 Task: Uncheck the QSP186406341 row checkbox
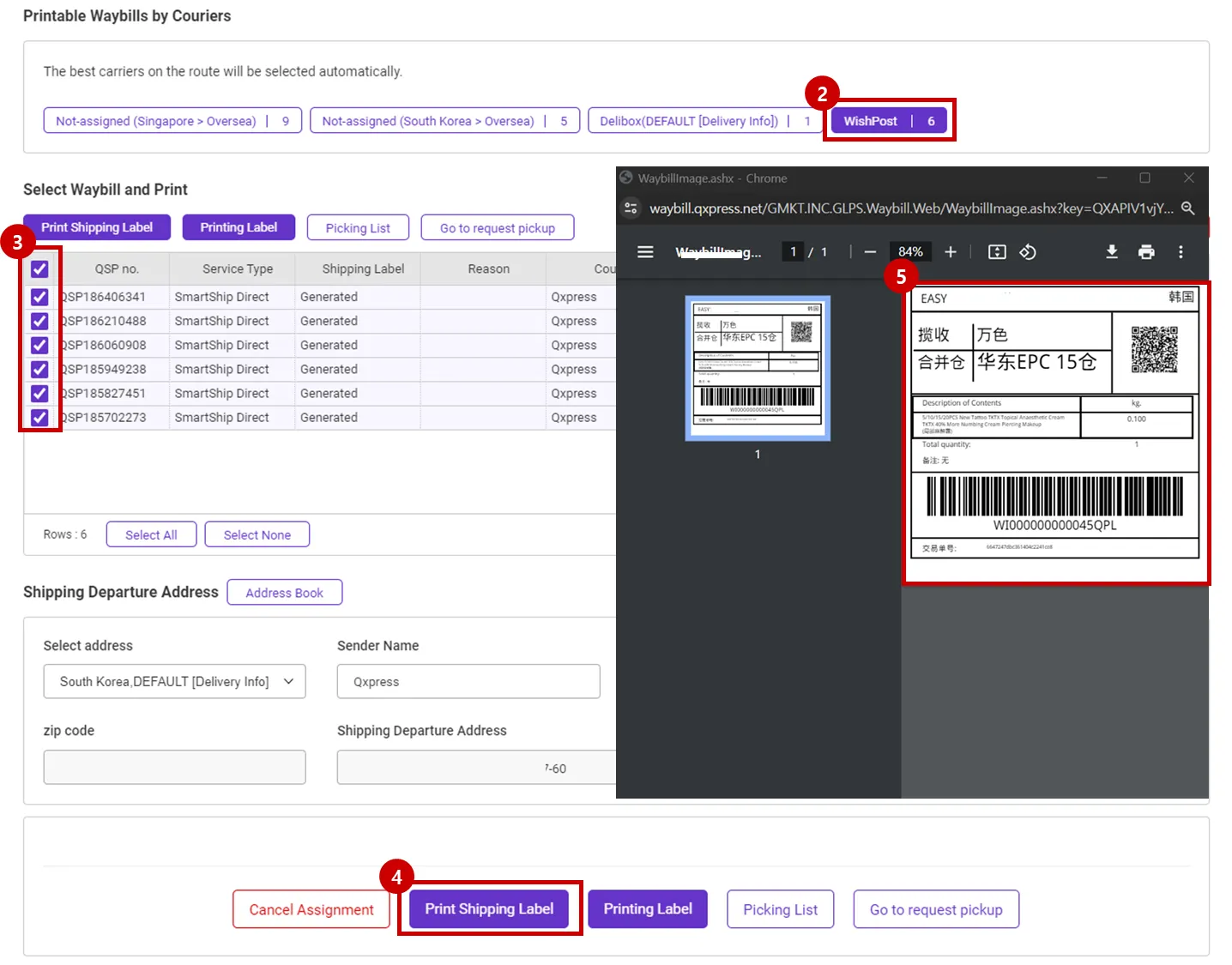39,297
